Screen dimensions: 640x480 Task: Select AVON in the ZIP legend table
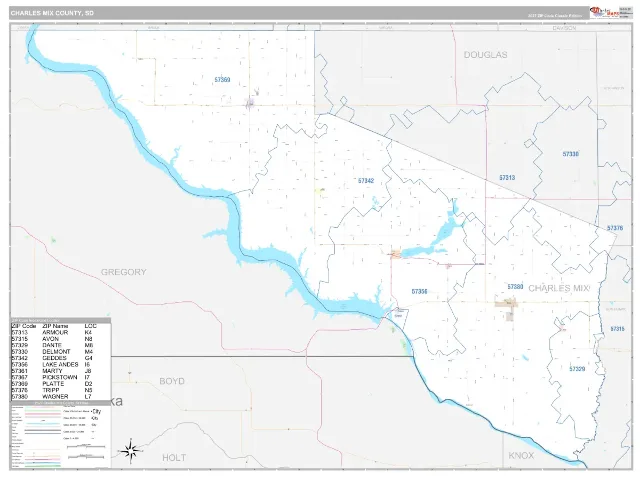[x=50, y=339]
